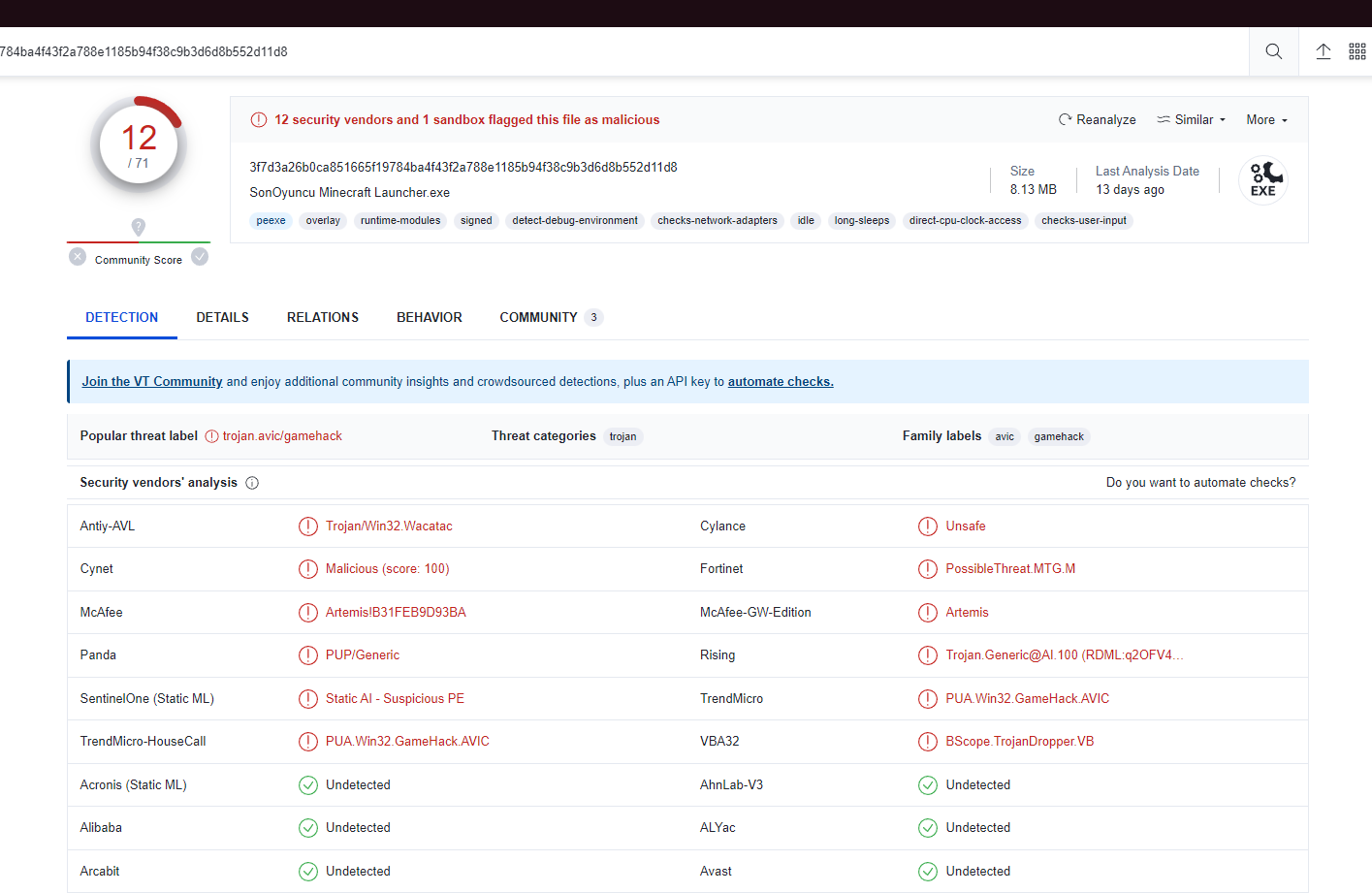The width and height of the screenshot is (1372, 893).
Task: Vote negative with the community score X icon
Action: click(78, 257)
